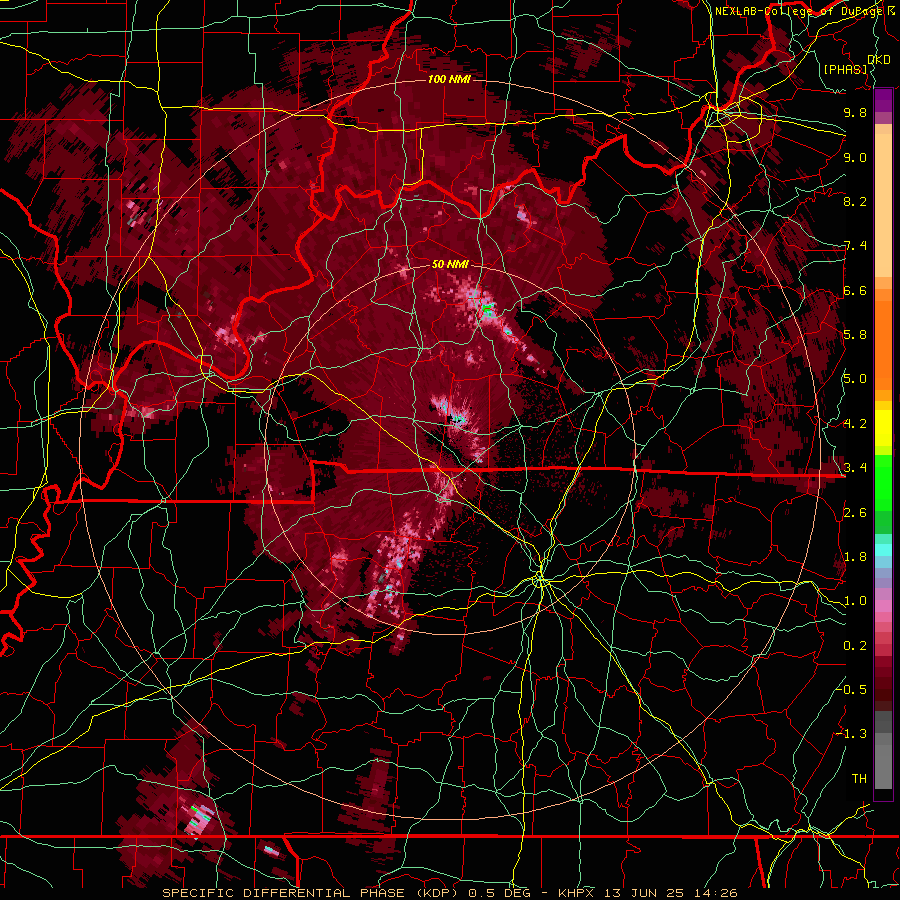Select the 4.2 legend value
This screenshot has width=900, height=900.
point(855,424)
